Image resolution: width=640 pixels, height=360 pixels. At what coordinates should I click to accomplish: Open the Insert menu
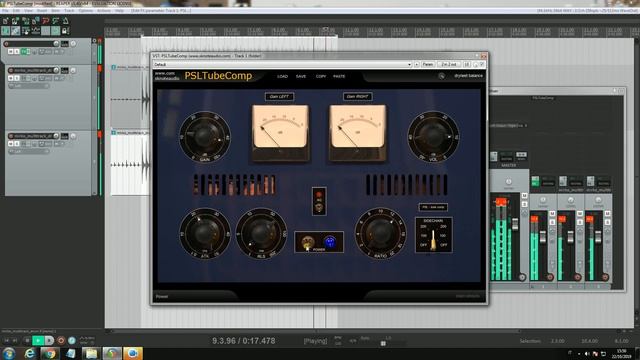point(42,11)
